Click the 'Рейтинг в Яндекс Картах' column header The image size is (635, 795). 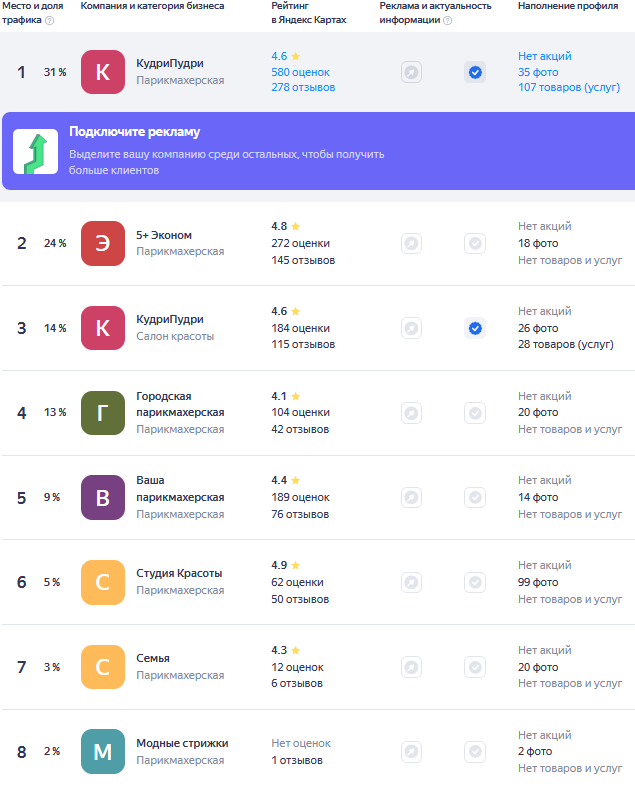308,13
